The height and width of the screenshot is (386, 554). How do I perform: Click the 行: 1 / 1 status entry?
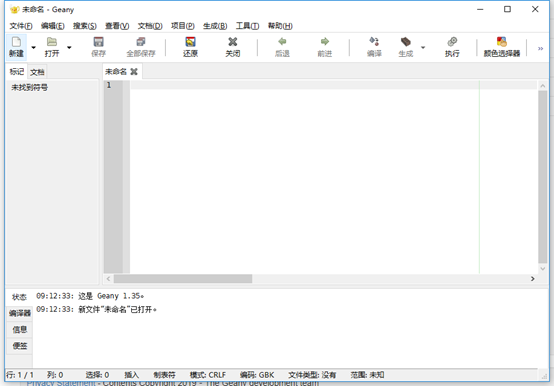[20, 375]
